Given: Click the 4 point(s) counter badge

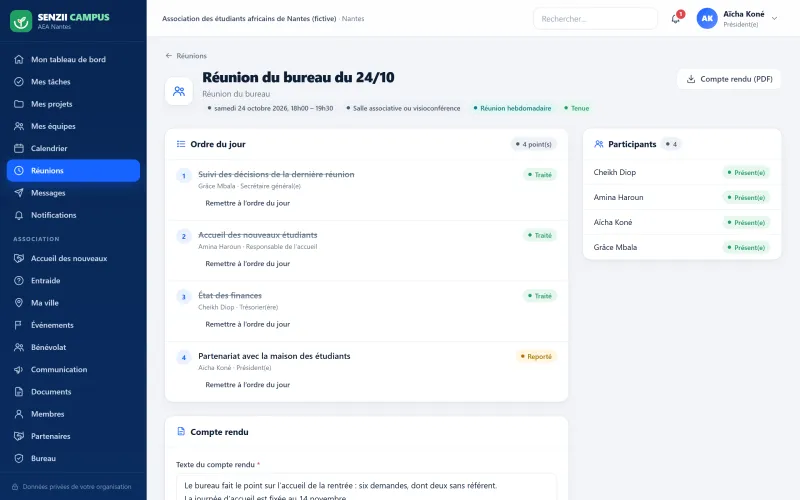Looking at the screenshot, I should (x=534, y=144).
